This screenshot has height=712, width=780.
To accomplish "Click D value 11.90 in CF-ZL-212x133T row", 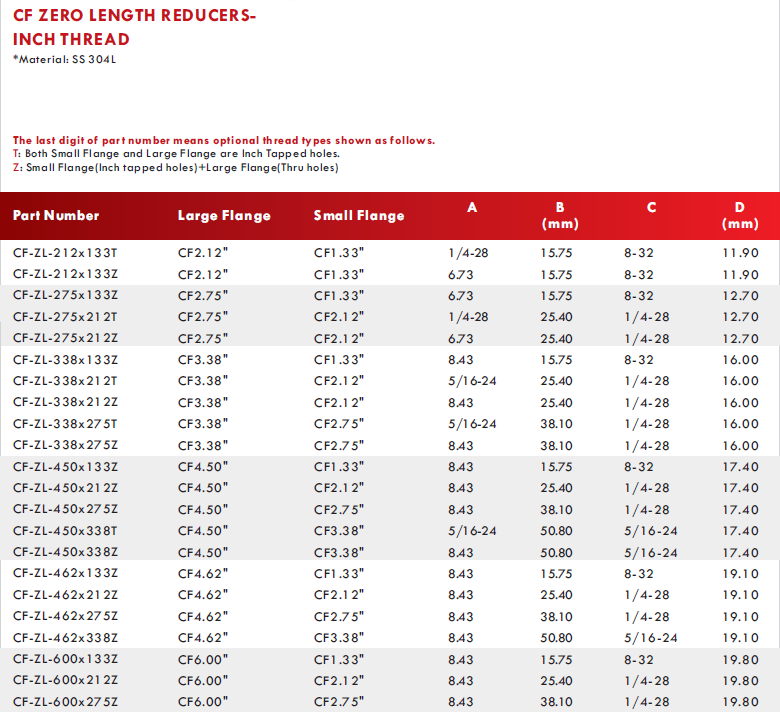I will 740,253.
